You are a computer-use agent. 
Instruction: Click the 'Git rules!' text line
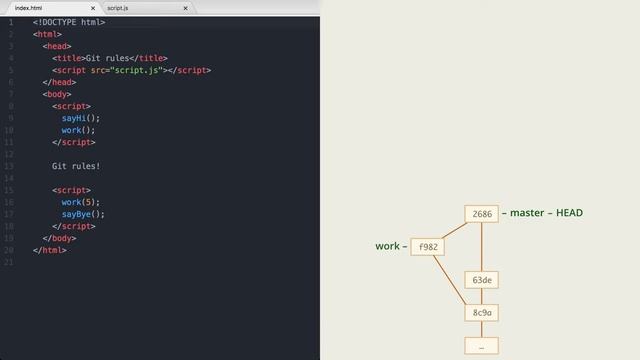[x=76, y=166]
